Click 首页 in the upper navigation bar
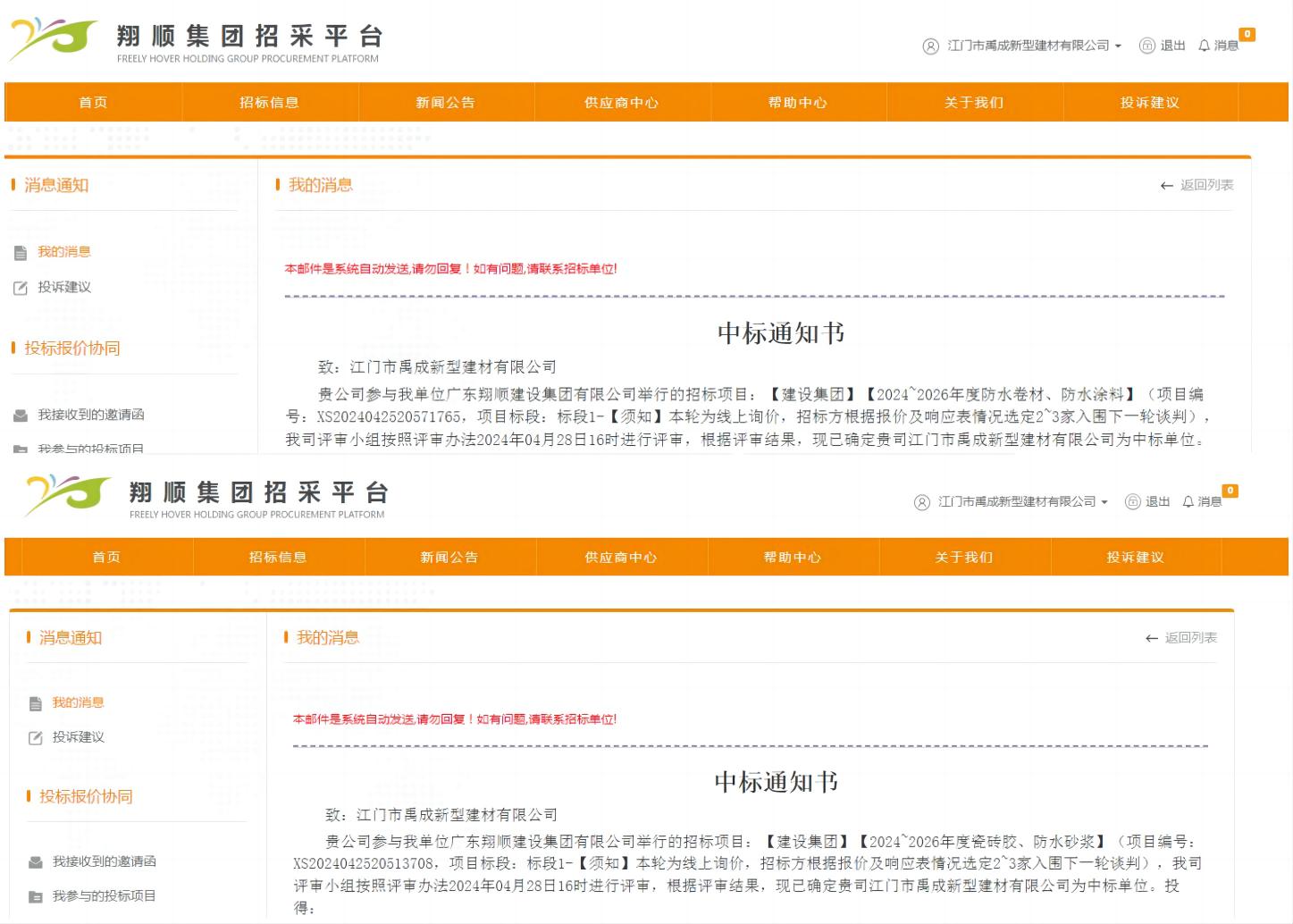 click(93, 103)
